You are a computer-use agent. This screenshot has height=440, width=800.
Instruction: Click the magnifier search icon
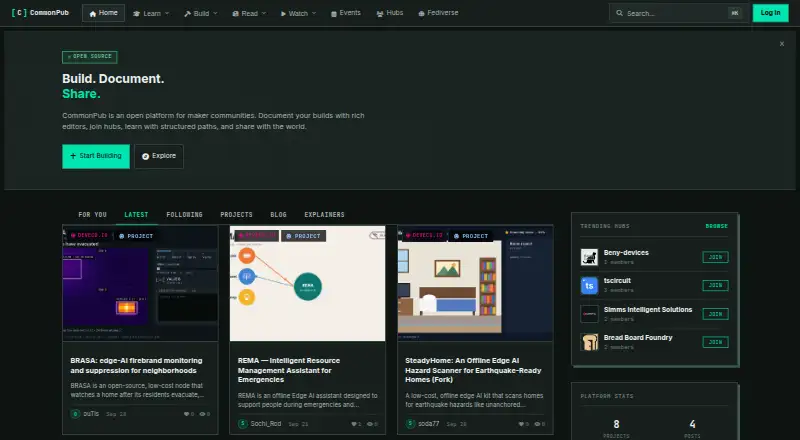point(619,13)
